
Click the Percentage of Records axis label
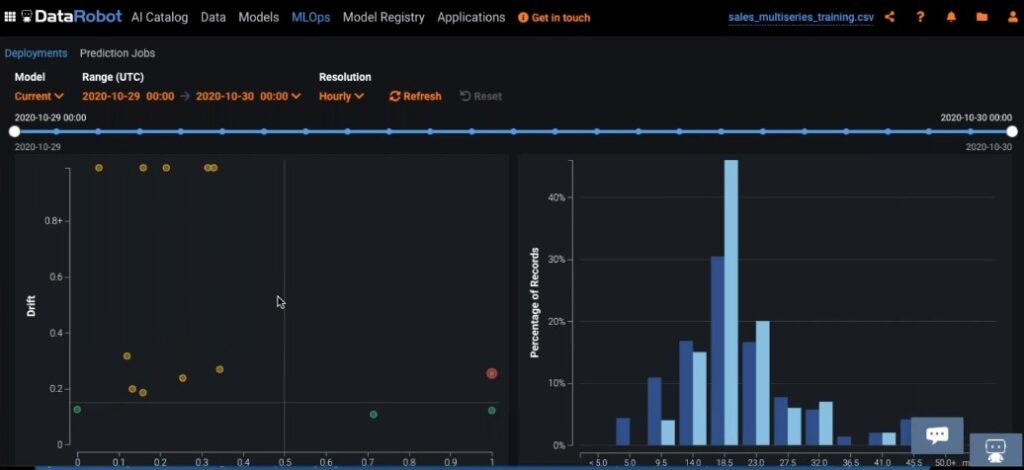click(534, 302)
